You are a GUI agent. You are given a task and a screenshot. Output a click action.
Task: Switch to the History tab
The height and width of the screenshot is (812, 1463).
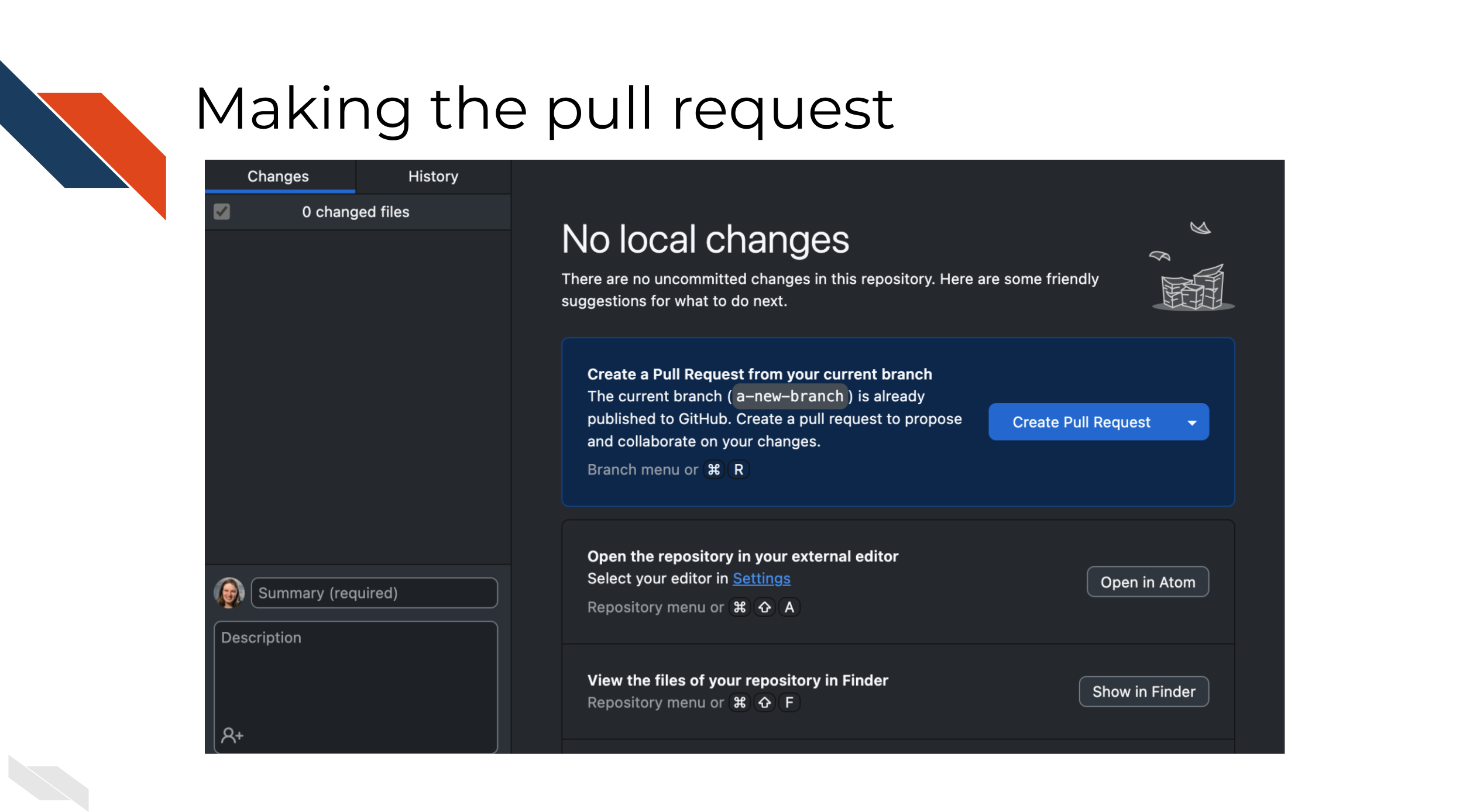point(433,176)
